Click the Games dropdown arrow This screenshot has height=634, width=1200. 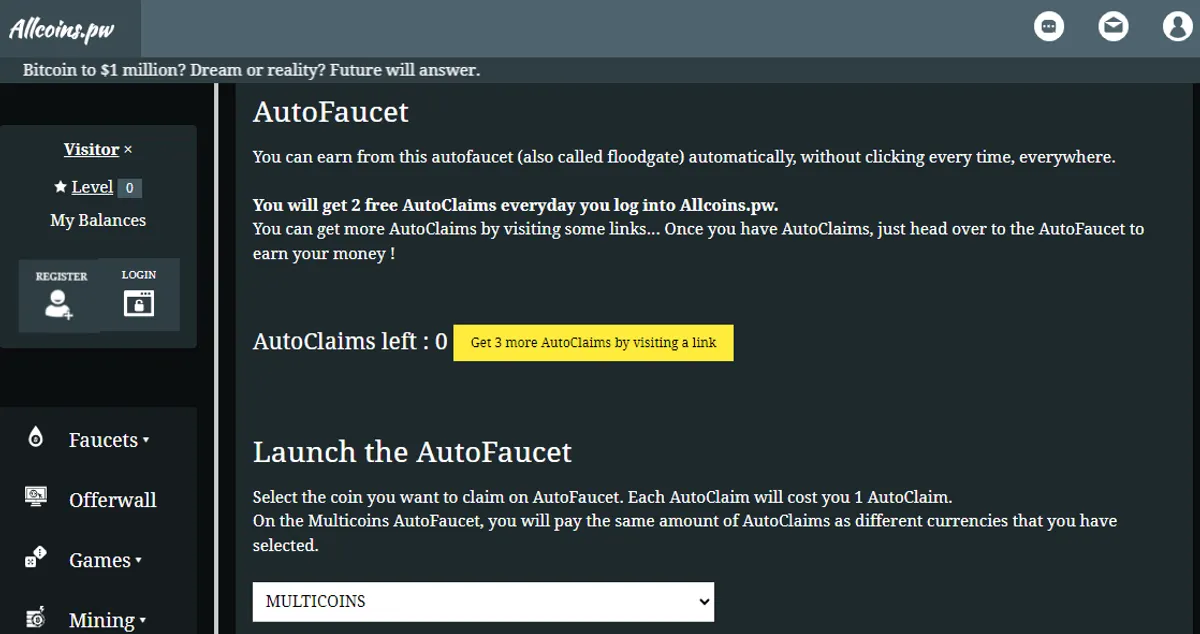[x=139, y=560]
